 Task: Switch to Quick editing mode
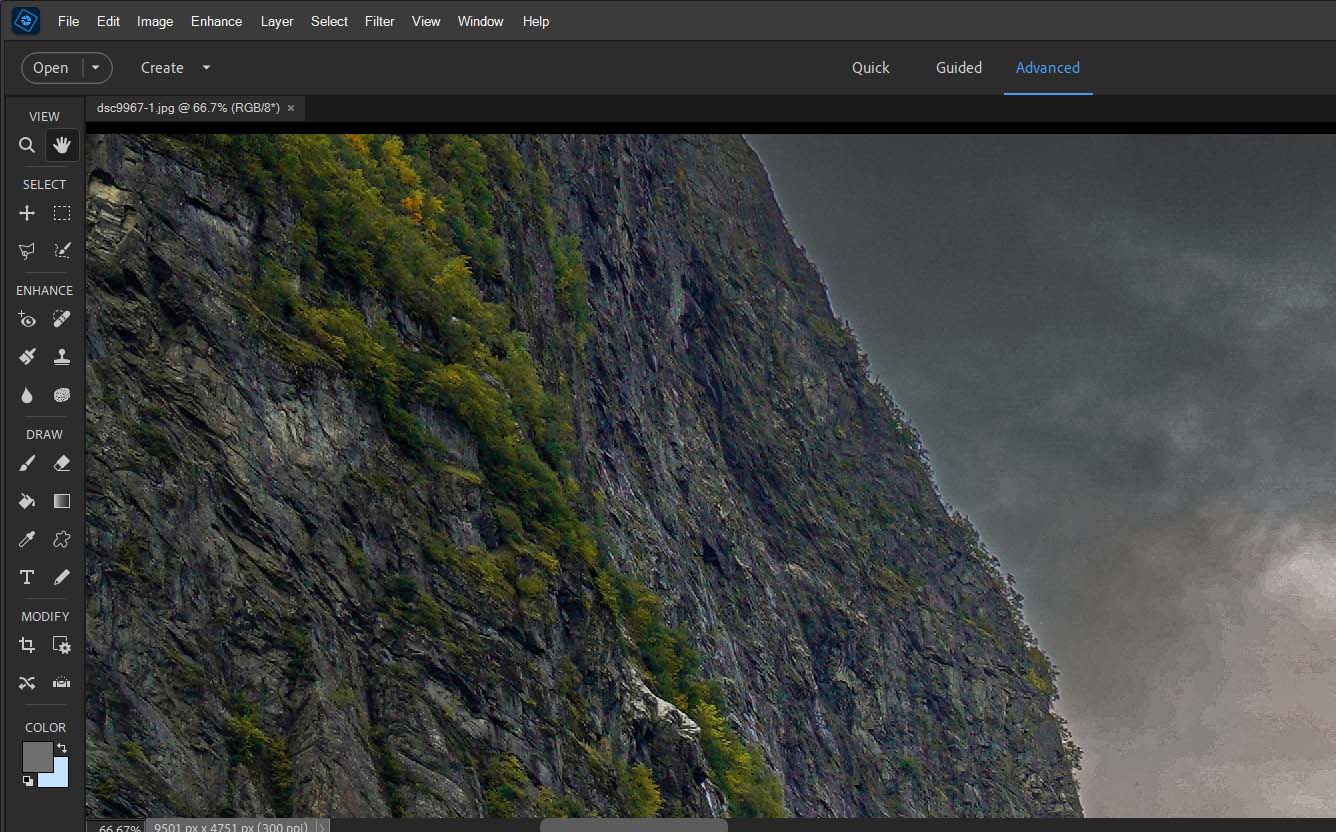point(870,68)
